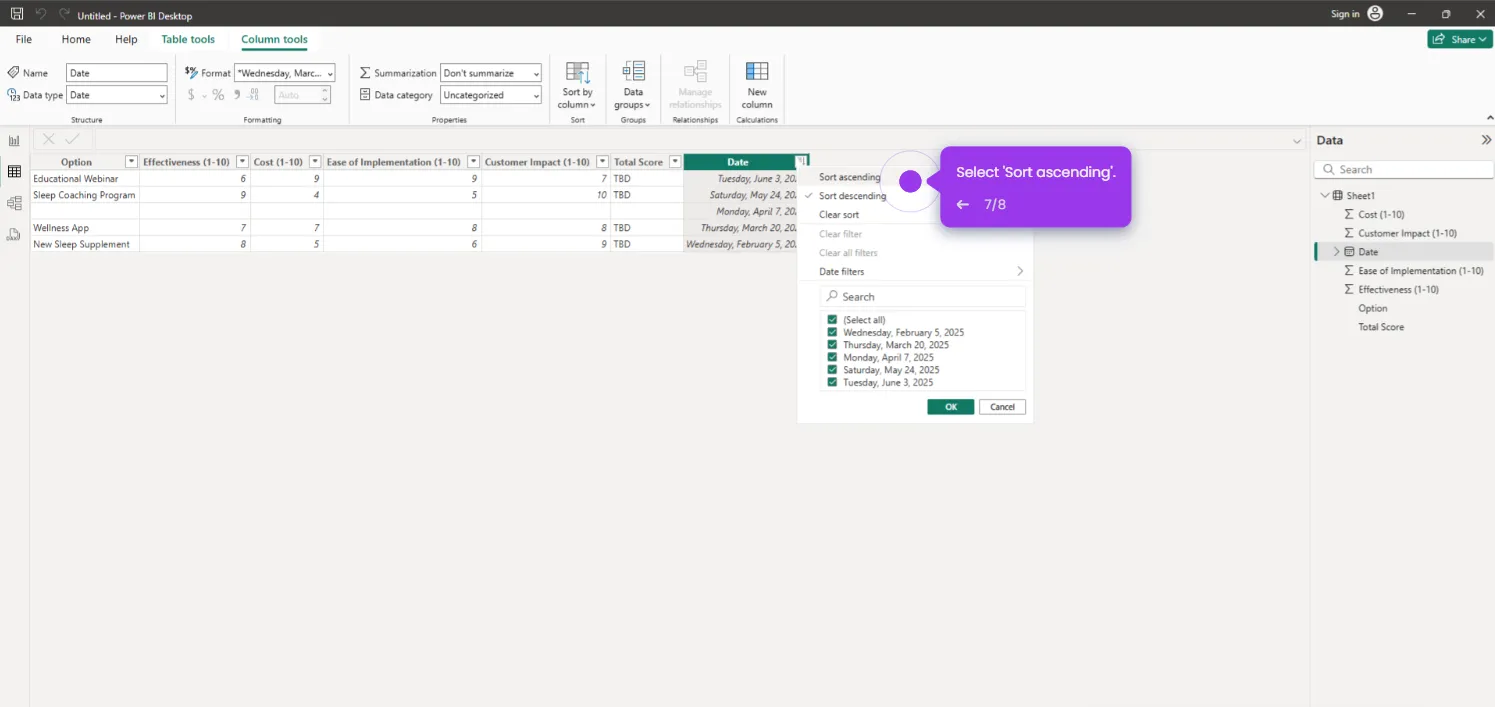Click the OK button
This screenshot has height=707, width=1495.
tap(951, 407)
